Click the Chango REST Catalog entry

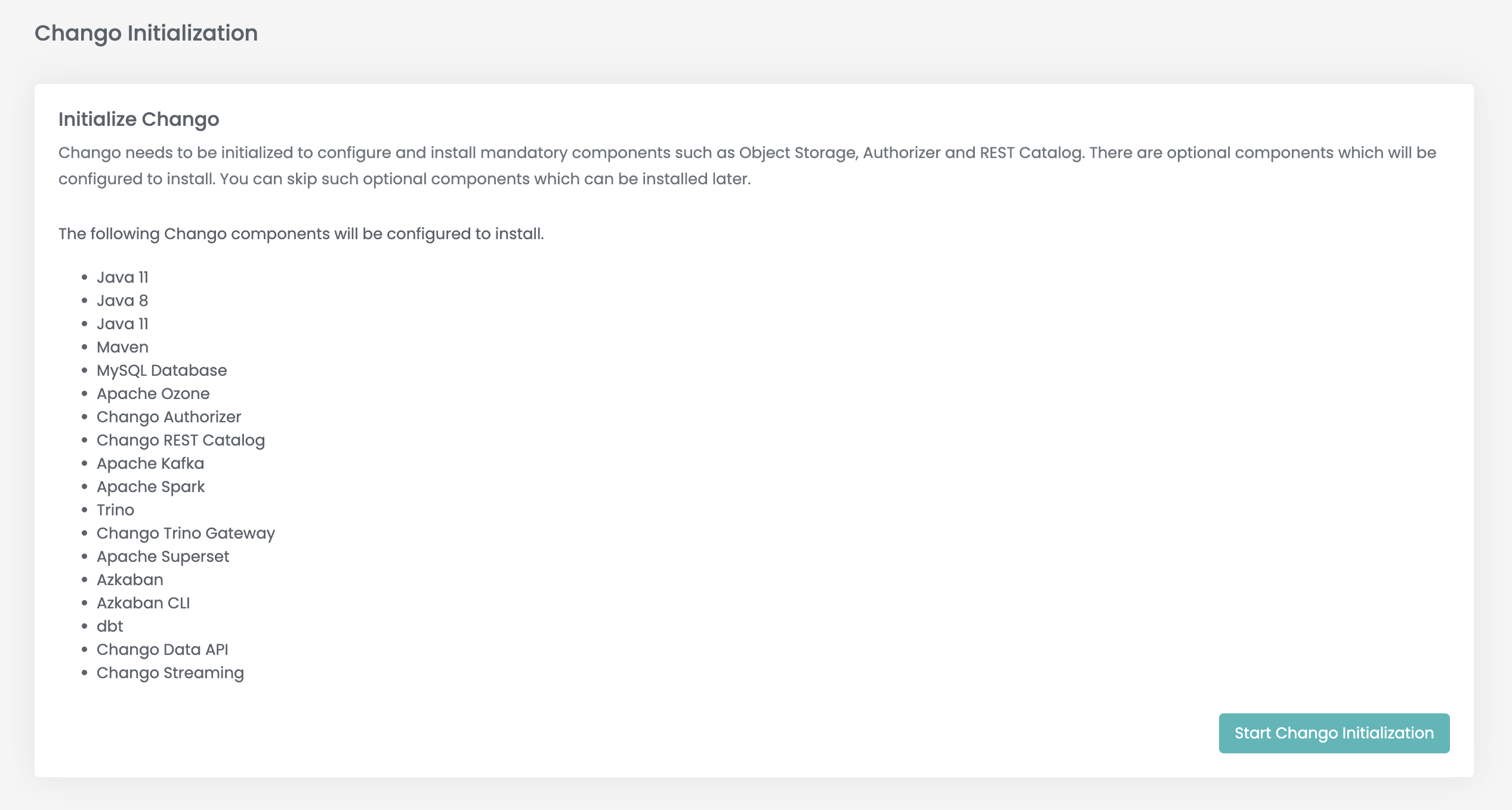(x=181, y=440)
